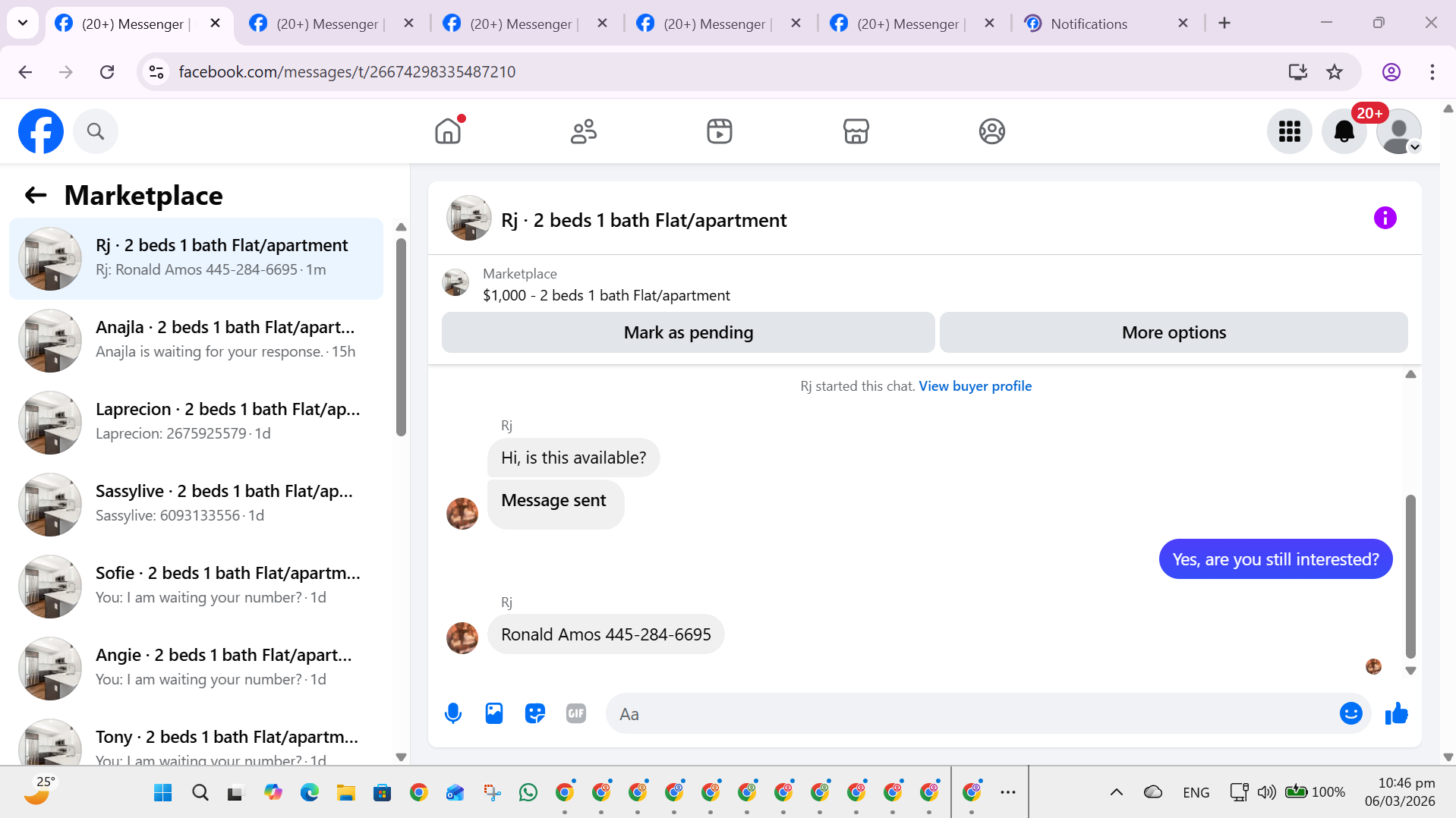Reload the current page
Screen dimensions: 1456x818
pos(107,72)
